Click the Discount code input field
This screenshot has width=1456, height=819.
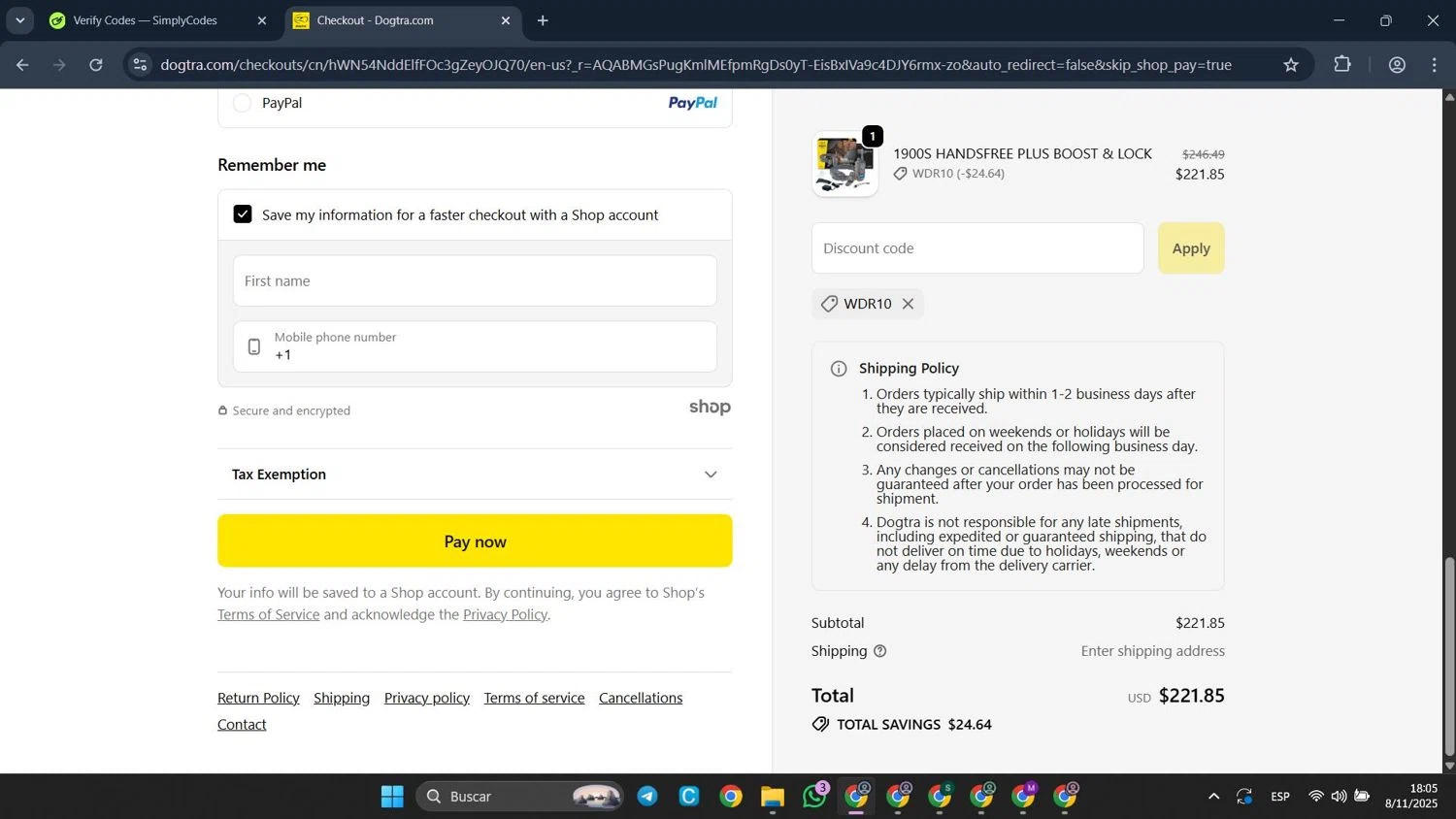pyautogui.click(x=977, y=248)
